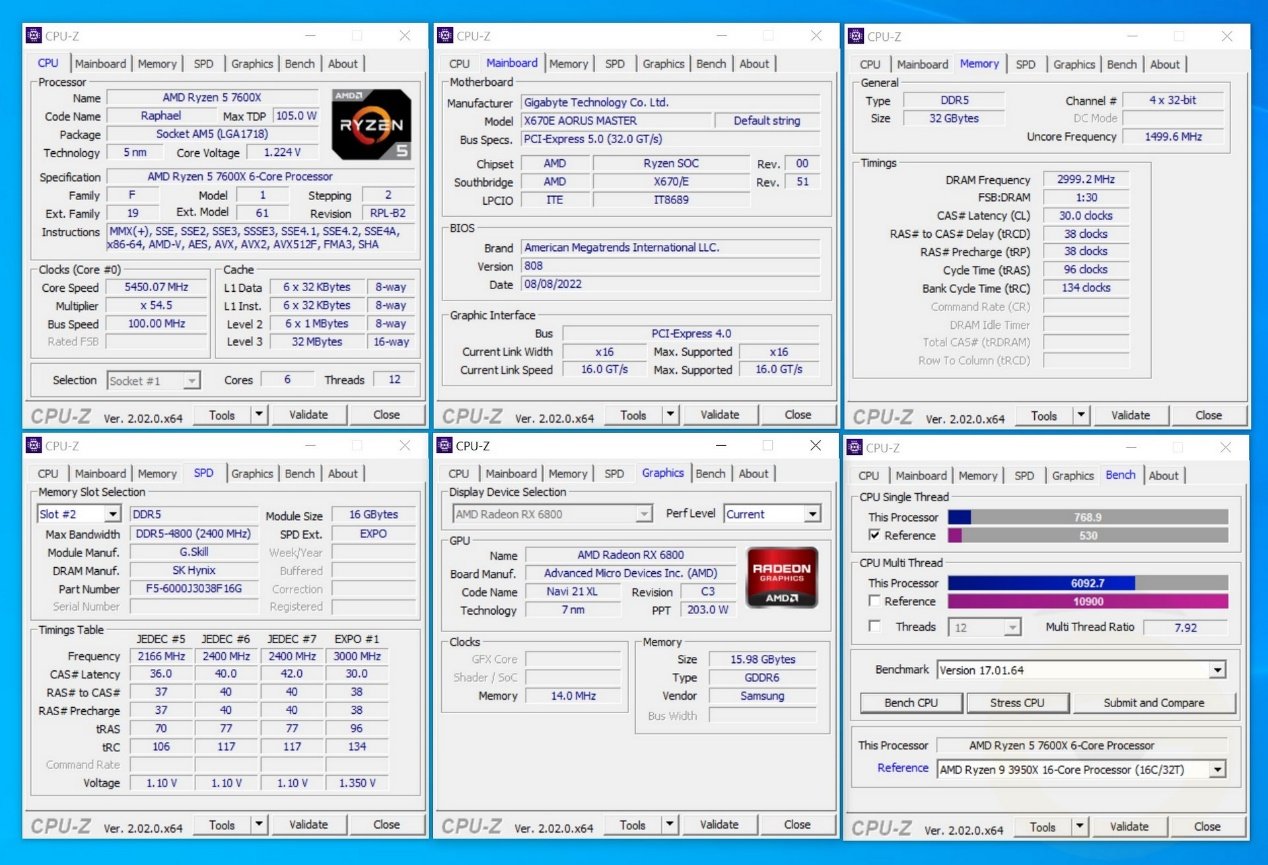Enable the Reference checkbox under CPU Multi Thread

pos(875,601)
